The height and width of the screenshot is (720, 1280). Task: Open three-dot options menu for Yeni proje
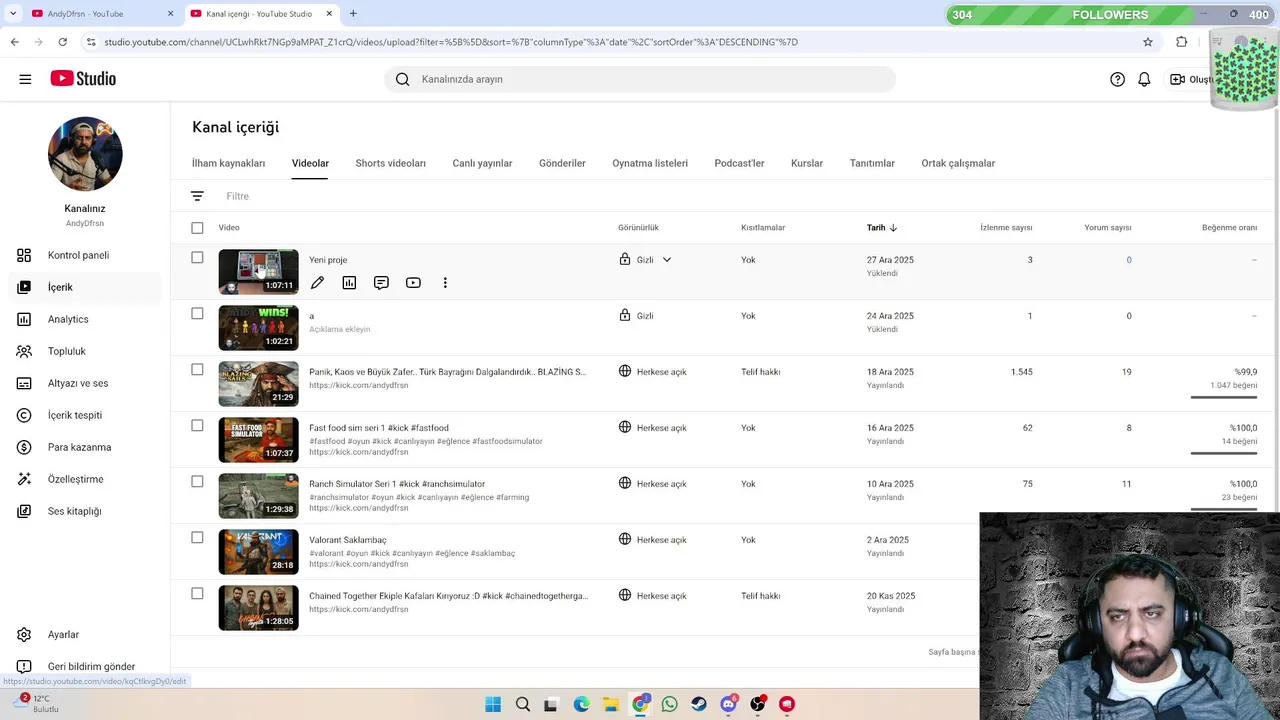(x=445, y=283)
